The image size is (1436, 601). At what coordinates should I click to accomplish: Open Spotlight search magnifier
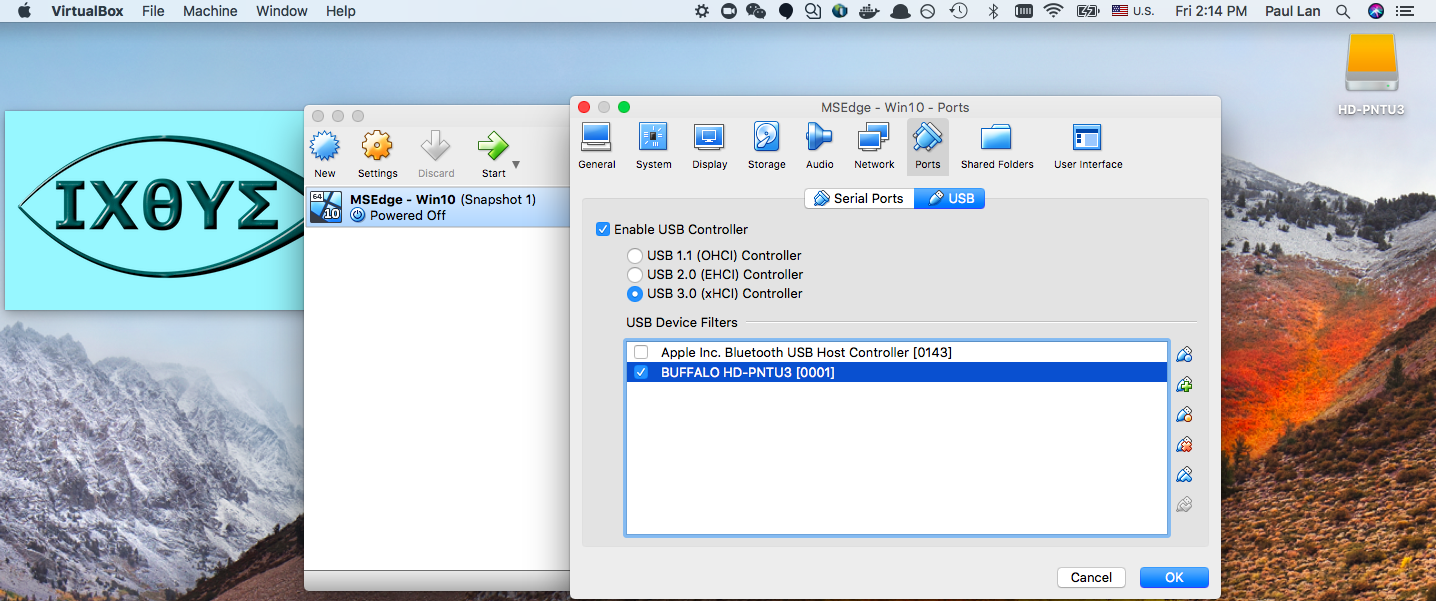click(x=1342, y=11)
